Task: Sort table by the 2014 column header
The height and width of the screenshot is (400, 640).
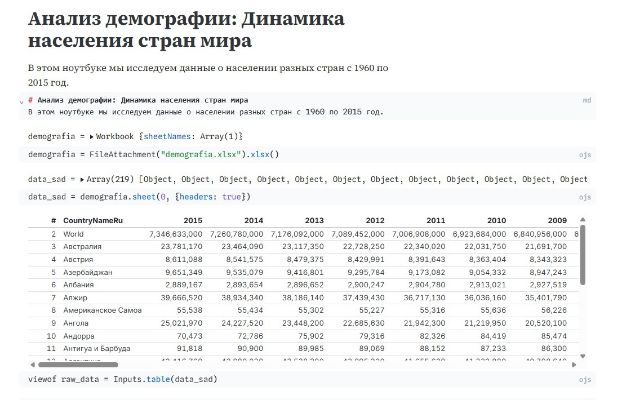Action: click(x=253, y=220)
